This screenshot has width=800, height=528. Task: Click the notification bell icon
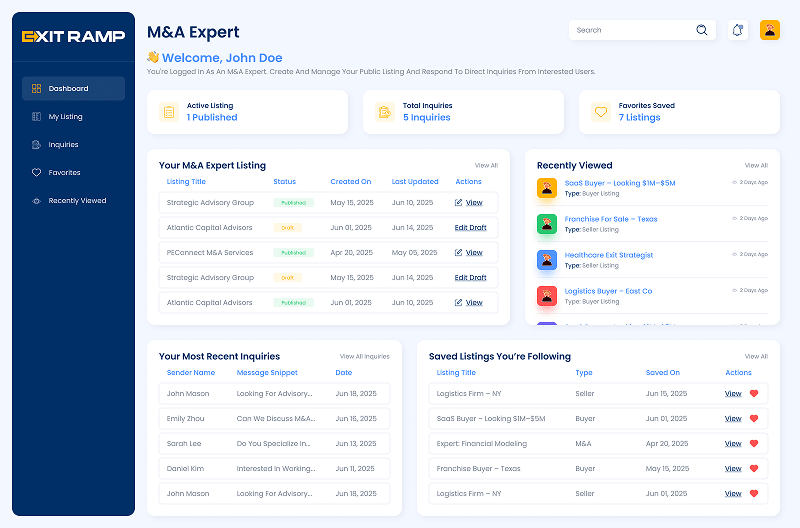click(738, 30)
